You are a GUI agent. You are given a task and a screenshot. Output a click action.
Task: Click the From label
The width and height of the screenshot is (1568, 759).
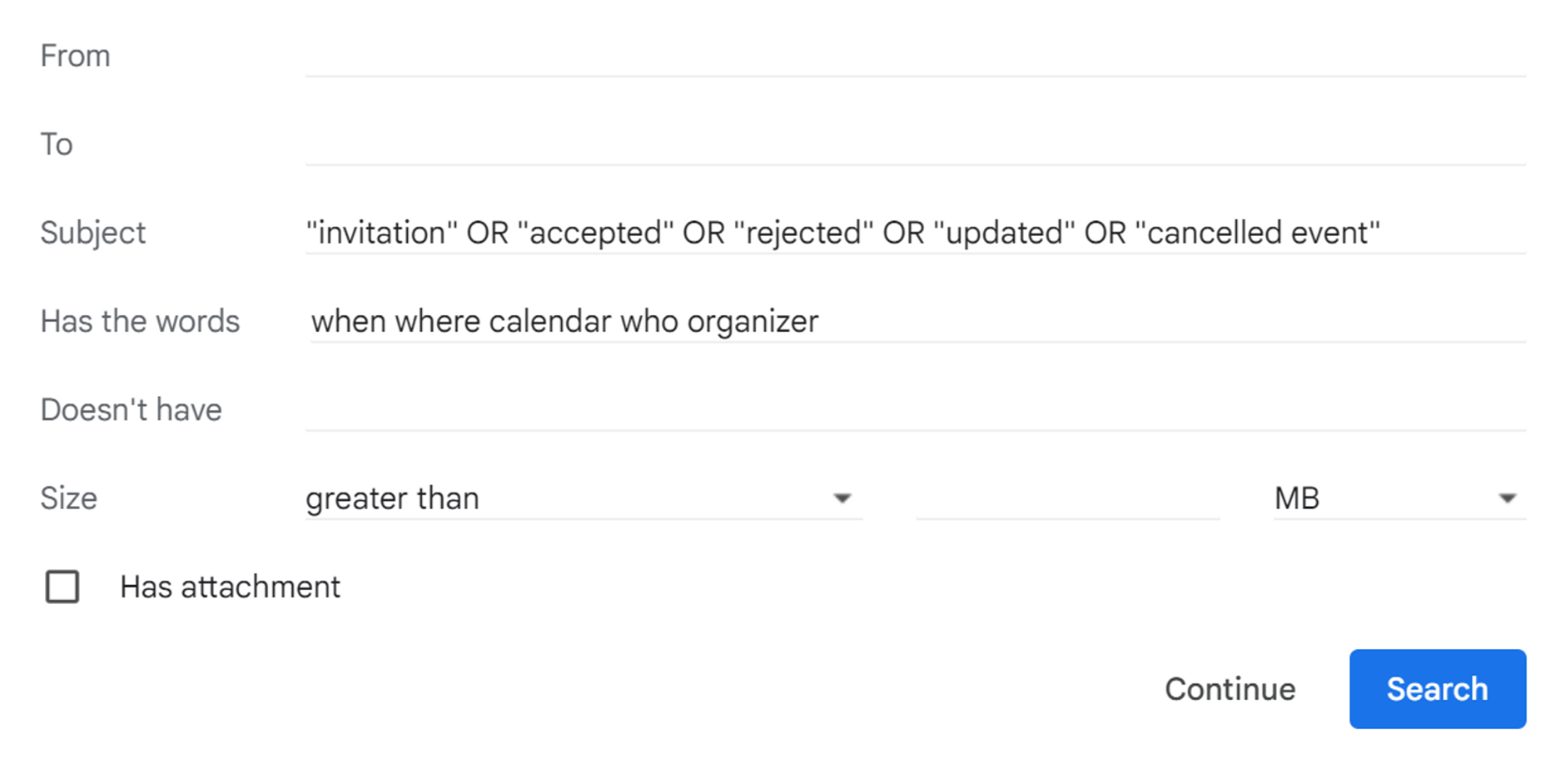click(75, 55)
